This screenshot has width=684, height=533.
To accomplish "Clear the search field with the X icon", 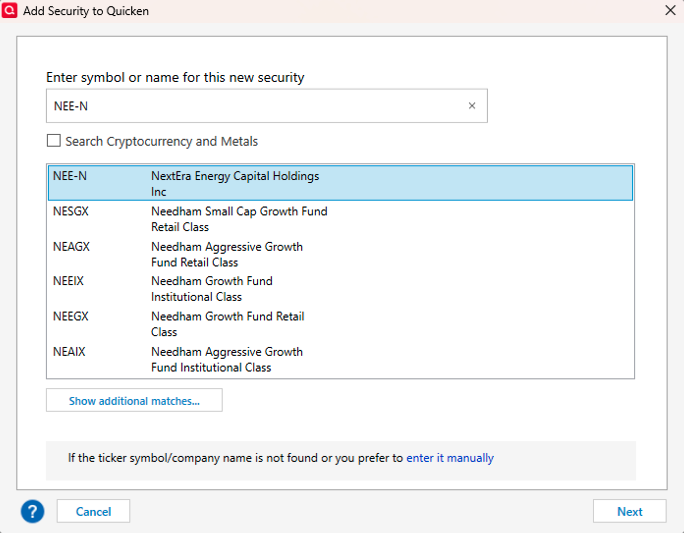I will pyautogui.click(x=472, y=106).
